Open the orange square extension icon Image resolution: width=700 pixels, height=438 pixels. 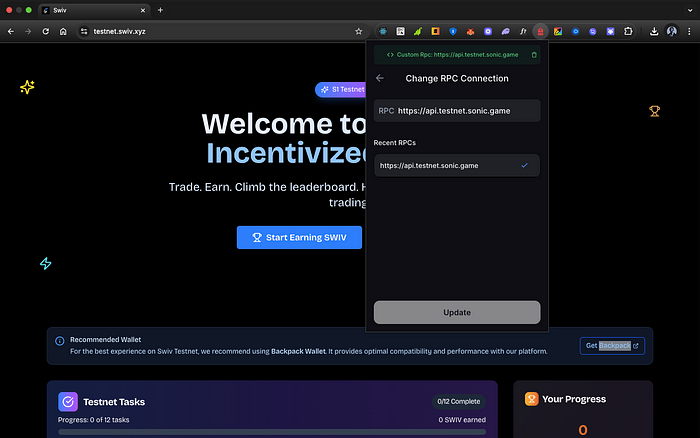click(x=435, y=31)
